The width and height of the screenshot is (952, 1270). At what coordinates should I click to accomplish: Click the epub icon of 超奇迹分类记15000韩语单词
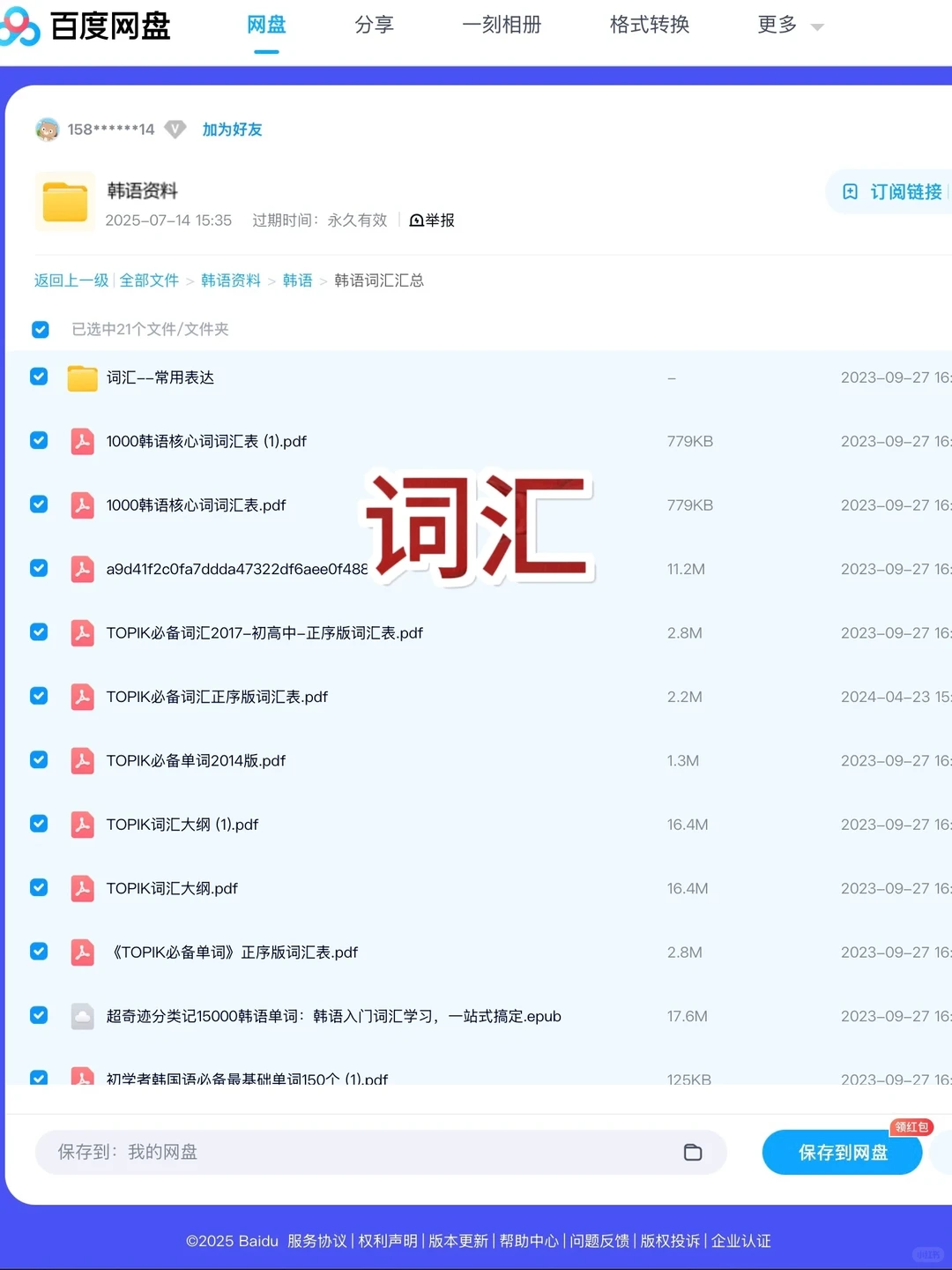coord(82,1015)
